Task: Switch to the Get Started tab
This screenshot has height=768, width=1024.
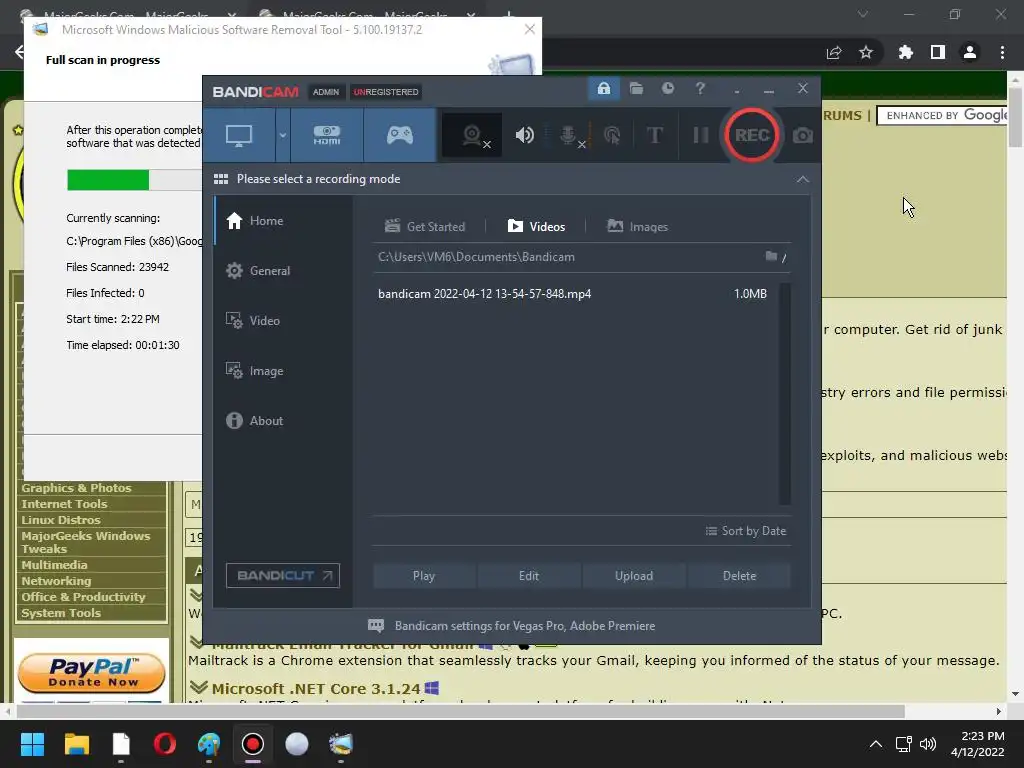Action: click(x=425, y=227)
